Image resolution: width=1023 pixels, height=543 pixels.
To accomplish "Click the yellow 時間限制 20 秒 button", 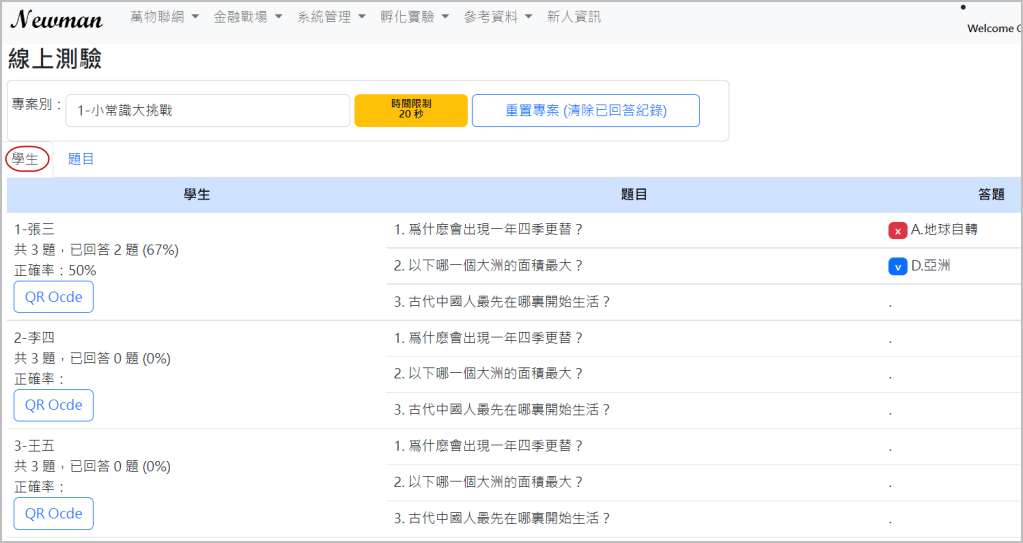I will click(x=411, y=110).
